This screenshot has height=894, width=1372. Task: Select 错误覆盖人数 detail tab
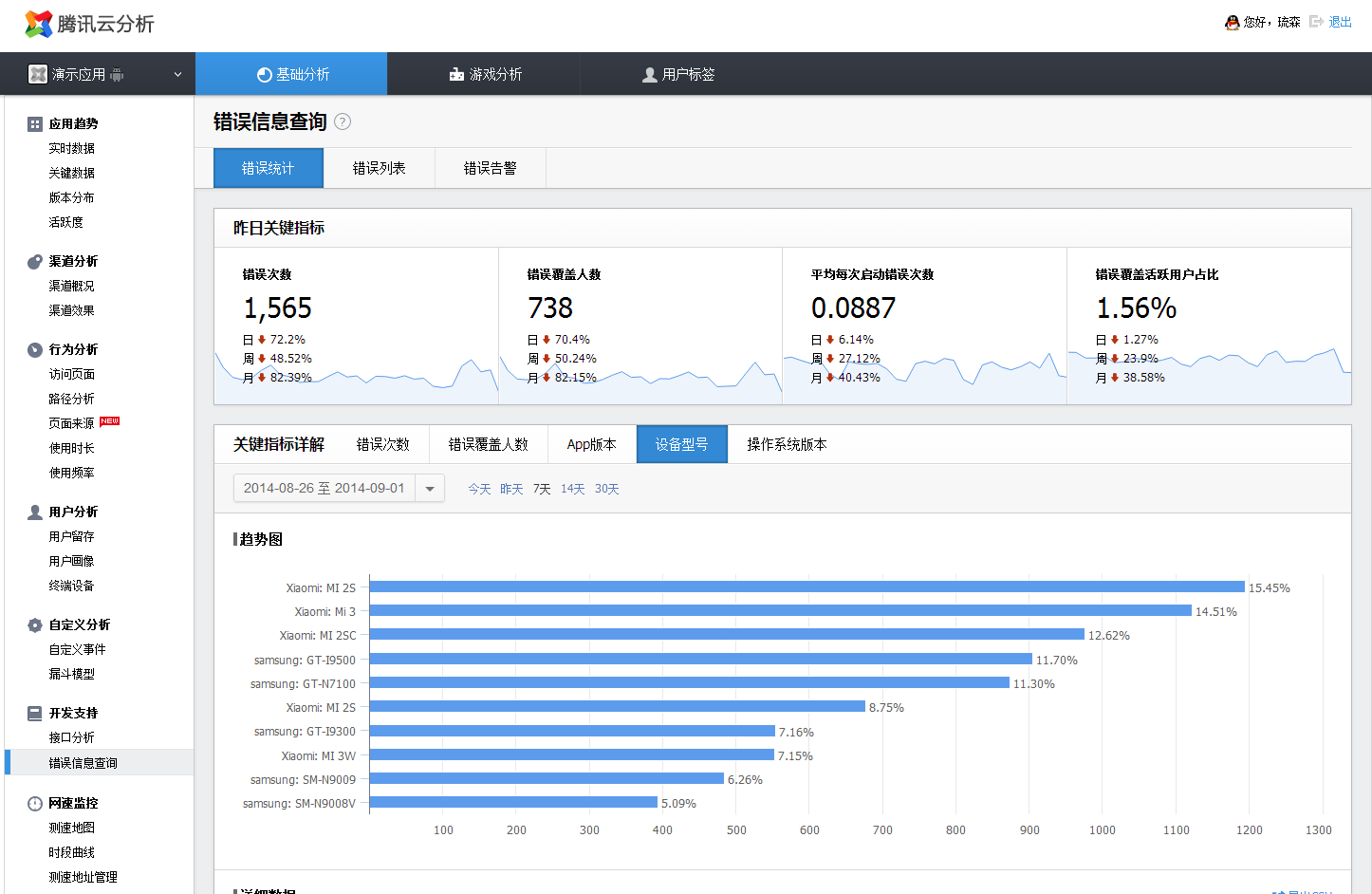489,444
